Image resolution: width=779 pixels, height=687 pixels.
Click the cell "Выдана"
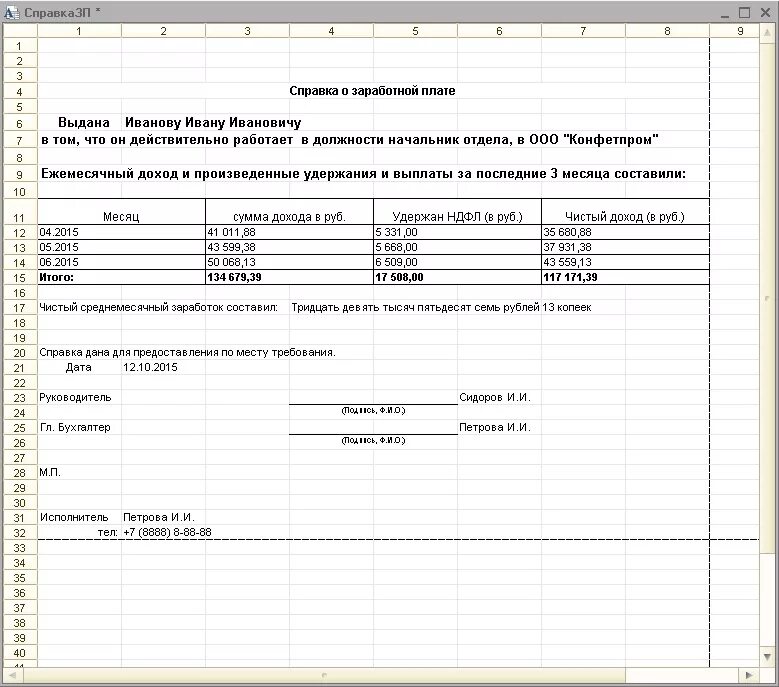[83, 123]
